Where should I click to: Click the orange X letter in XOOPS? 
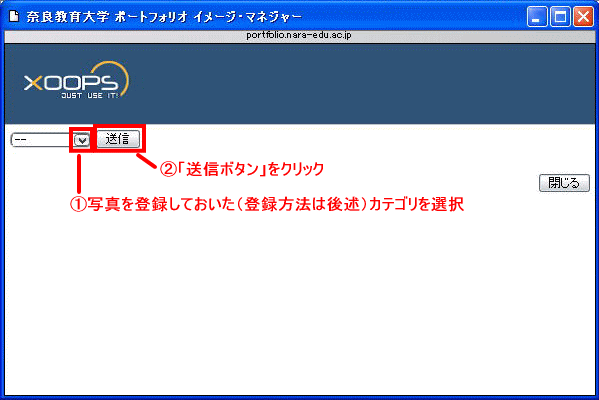tap(33, 83)
